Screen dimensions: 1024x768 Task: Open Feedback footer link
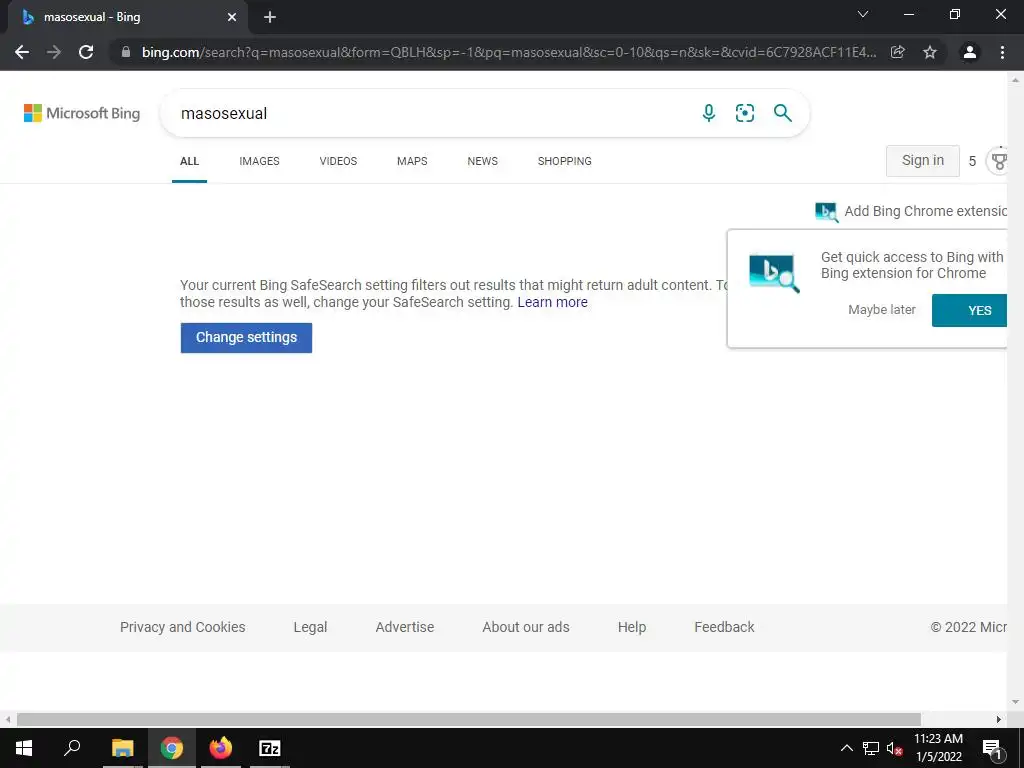pyautogui.click(x=724, y=627)
